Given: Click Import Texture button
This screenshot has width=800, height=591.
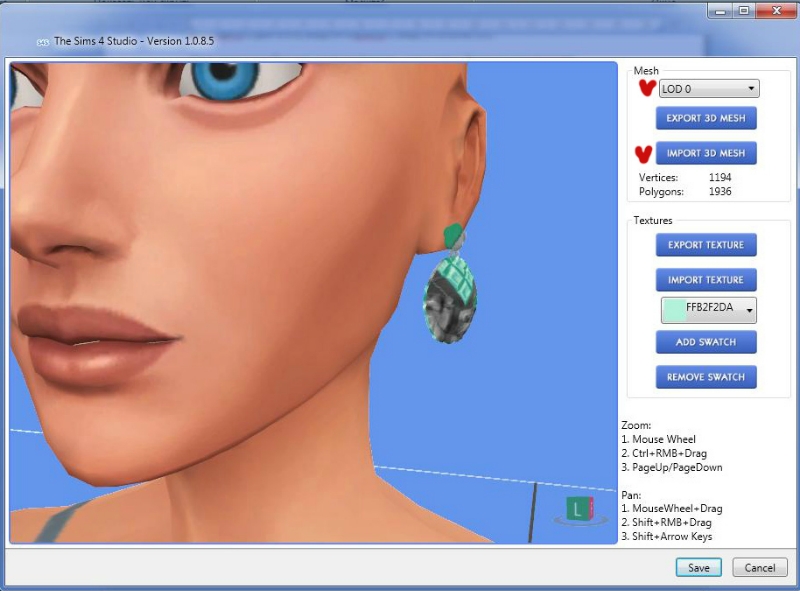Looking at the screenshot, I should (x=706, y=280).
